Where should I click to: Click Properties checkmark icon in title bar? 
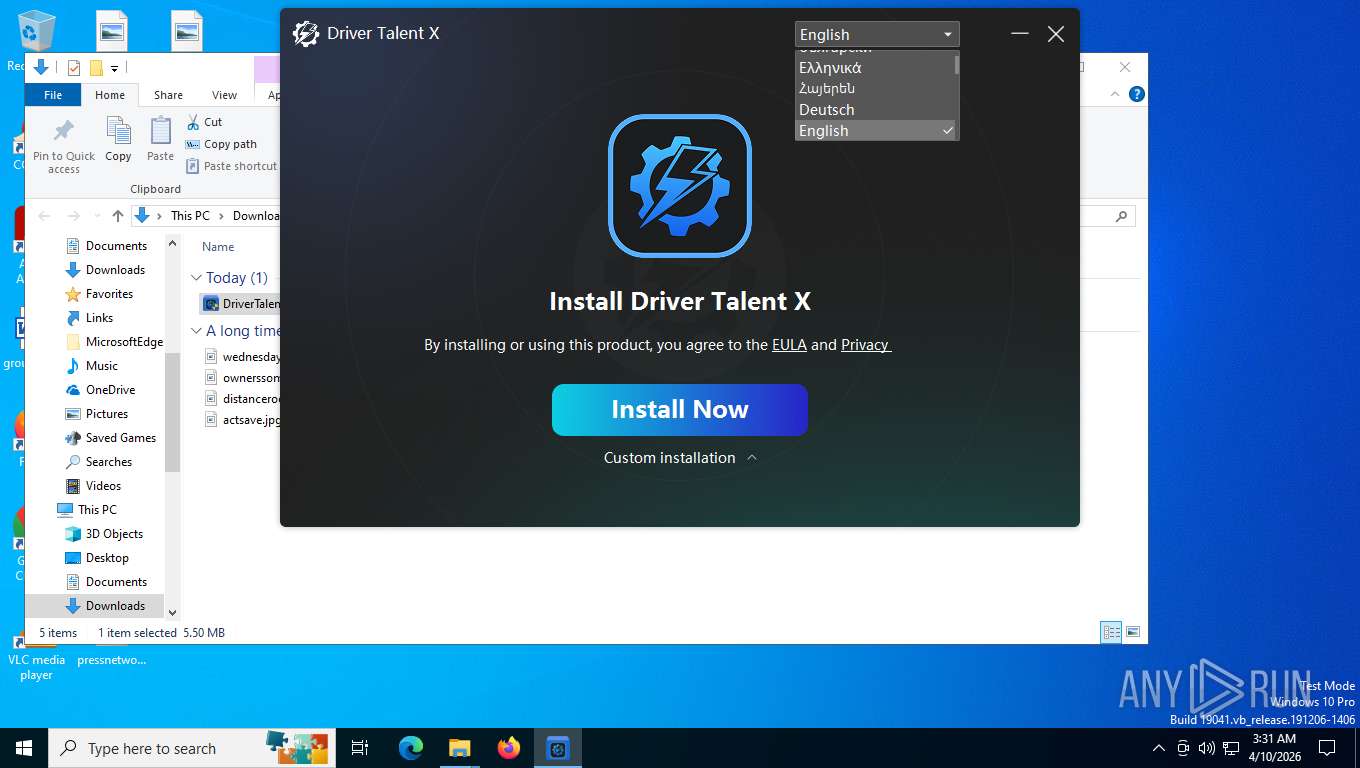(x=74, y=68)
